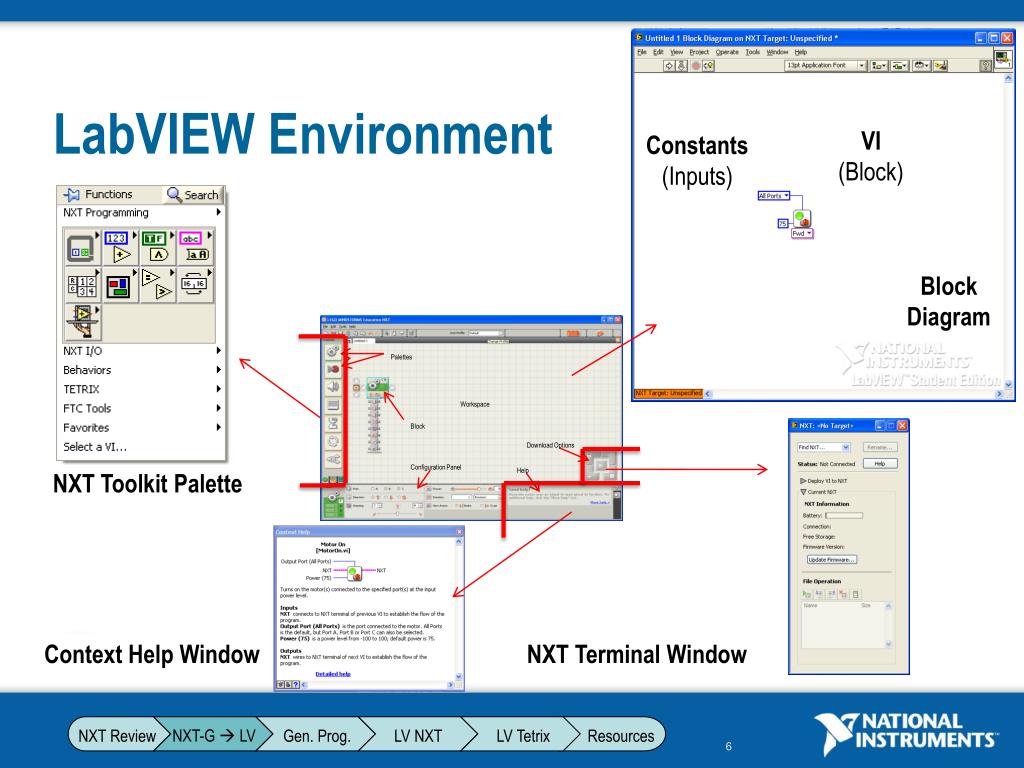Select the Motor On block on diagram
The width and height of the screenshot is (1024, 768).
801,218
